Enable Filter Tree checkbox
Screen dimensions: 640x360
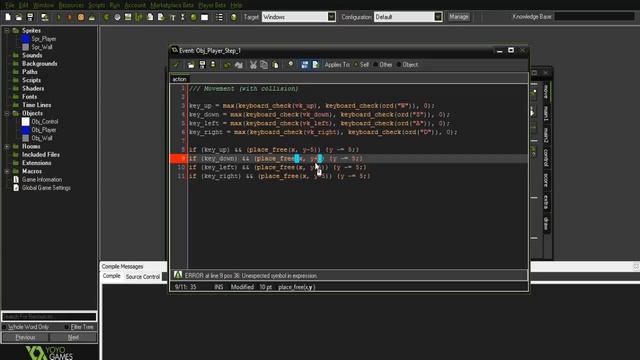(67, 327)
